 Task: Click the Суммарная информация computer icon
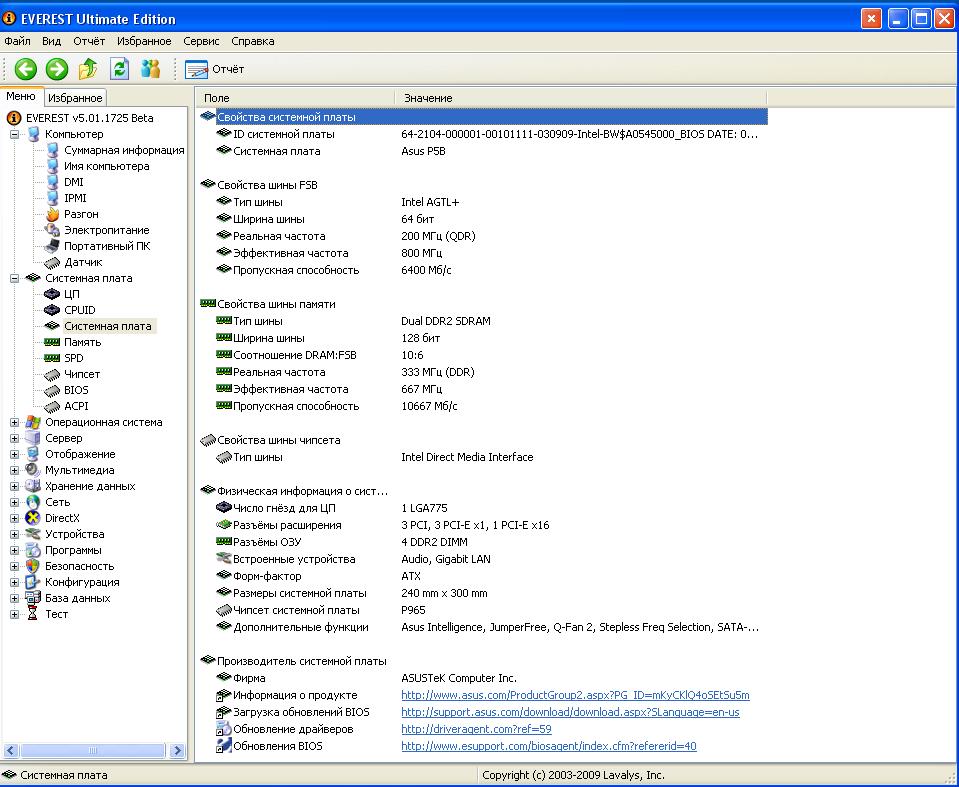pos(53,150)
